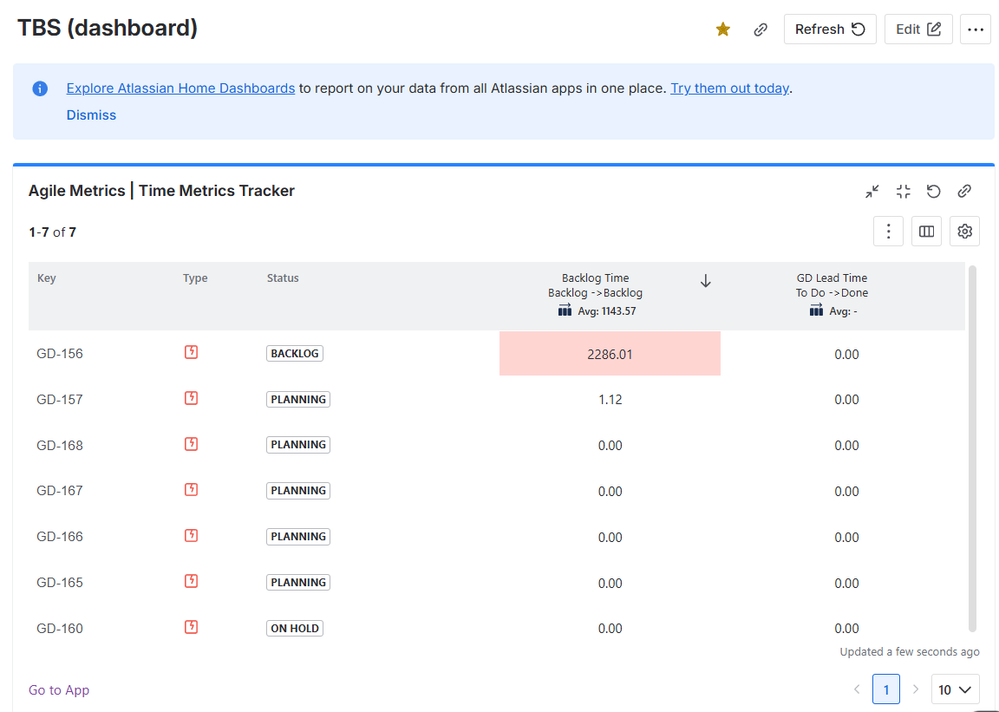Open issue GD-166
999x712 pixels.
(x=60, y=537)
